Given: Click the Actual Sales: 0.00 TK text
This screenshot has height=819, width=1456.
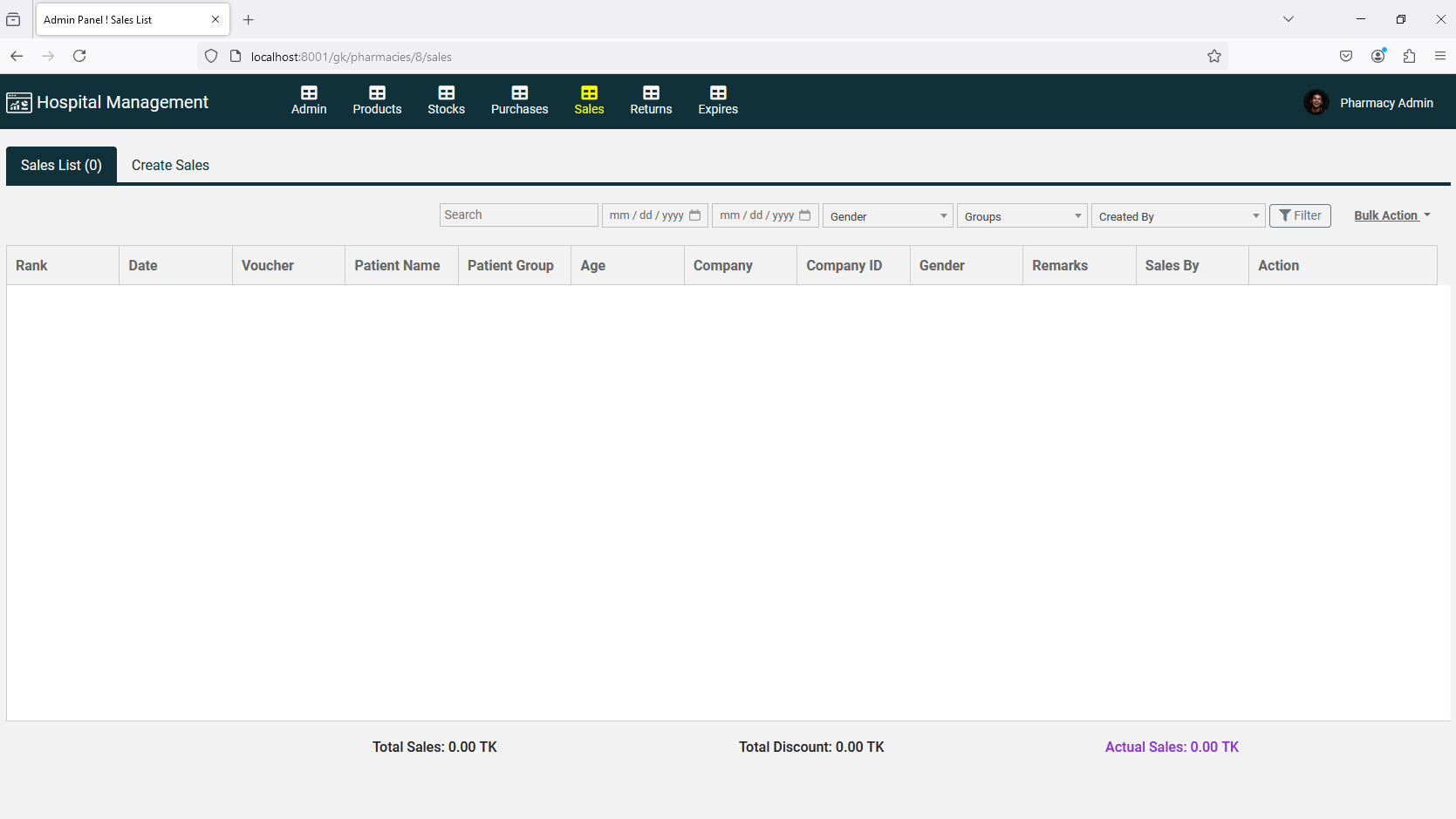Looking at the screenshot, I should tap(1172, 747).
